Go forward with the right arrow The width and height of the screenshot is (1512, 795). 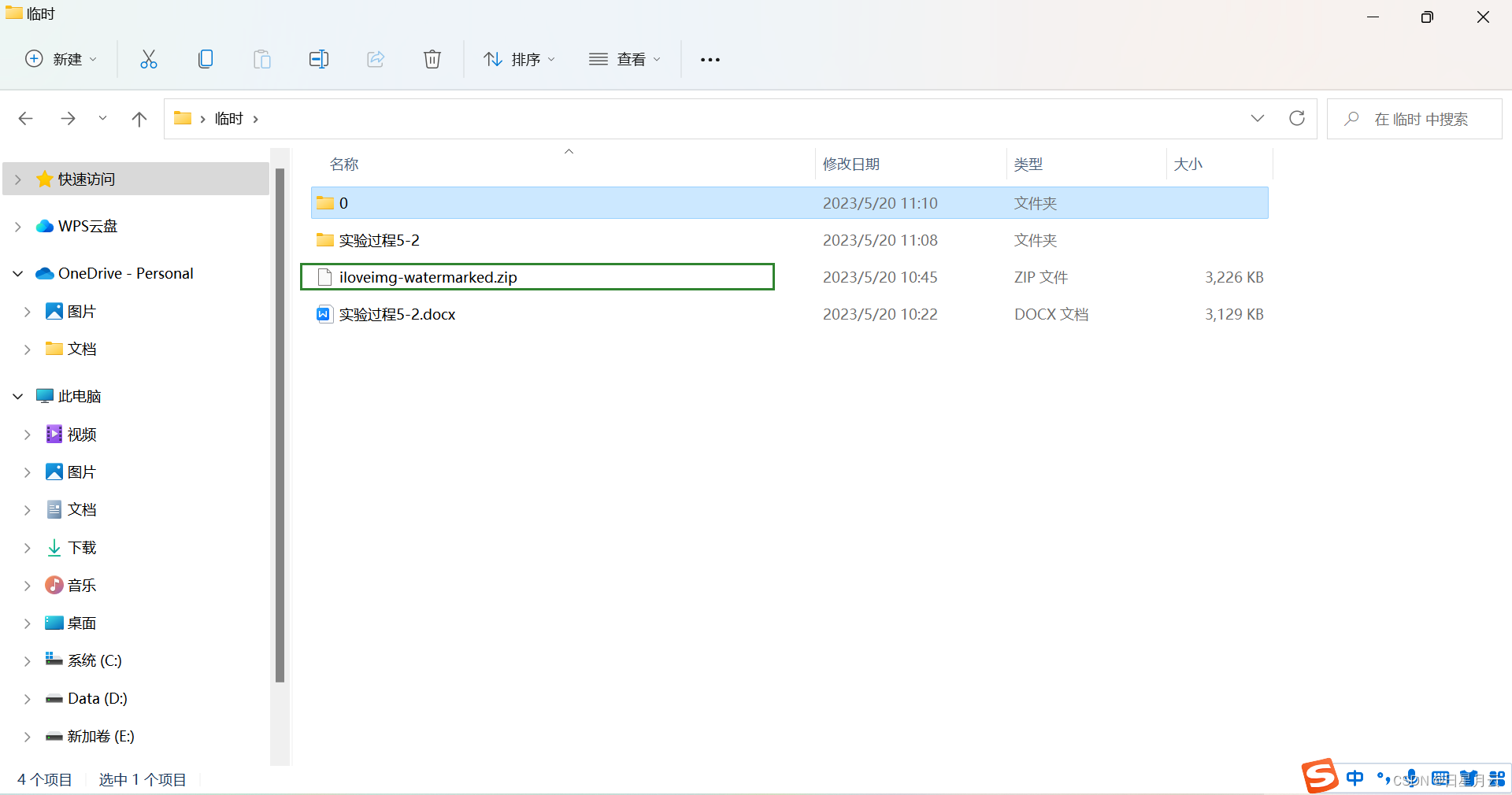pos(68,118)
